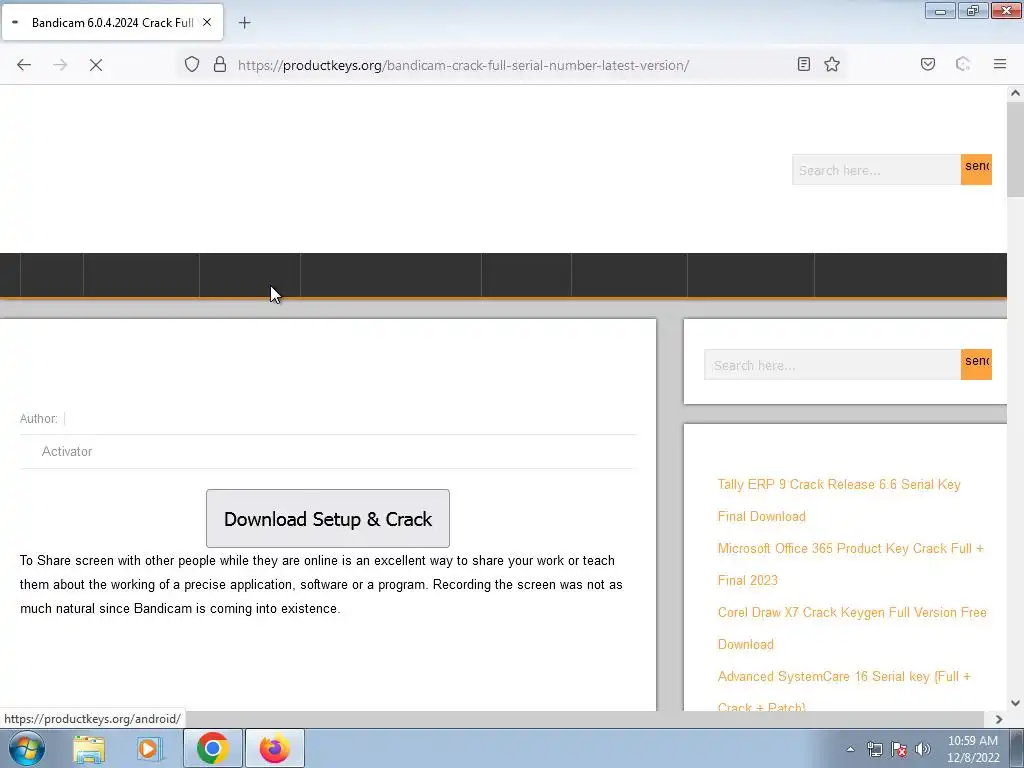1024x768 pixels.
Task: Click the productkeys.org address bar URL
Action: [x=463, y=65]
